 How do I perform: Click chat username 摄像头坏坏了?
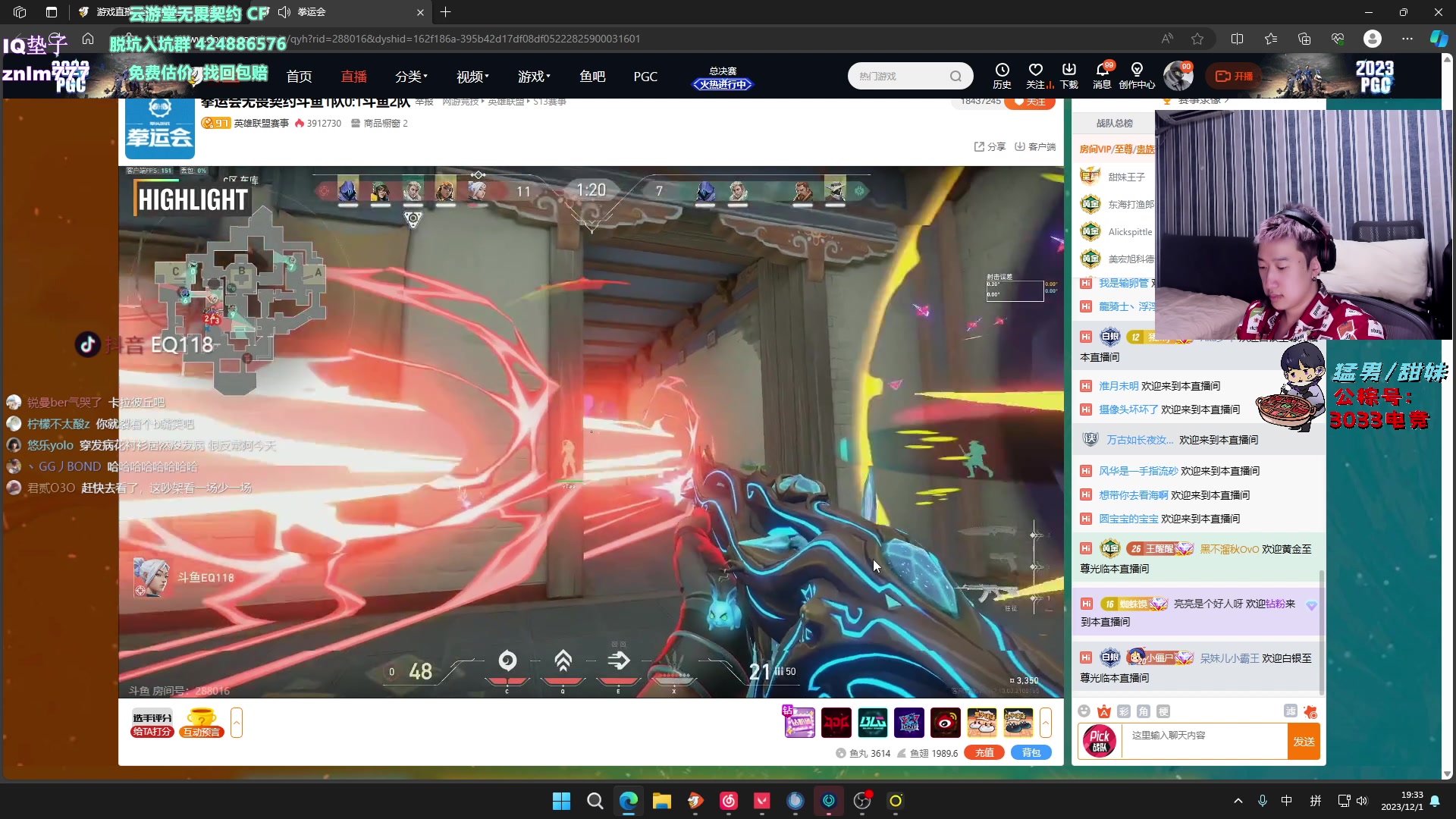pos(1128,409)
